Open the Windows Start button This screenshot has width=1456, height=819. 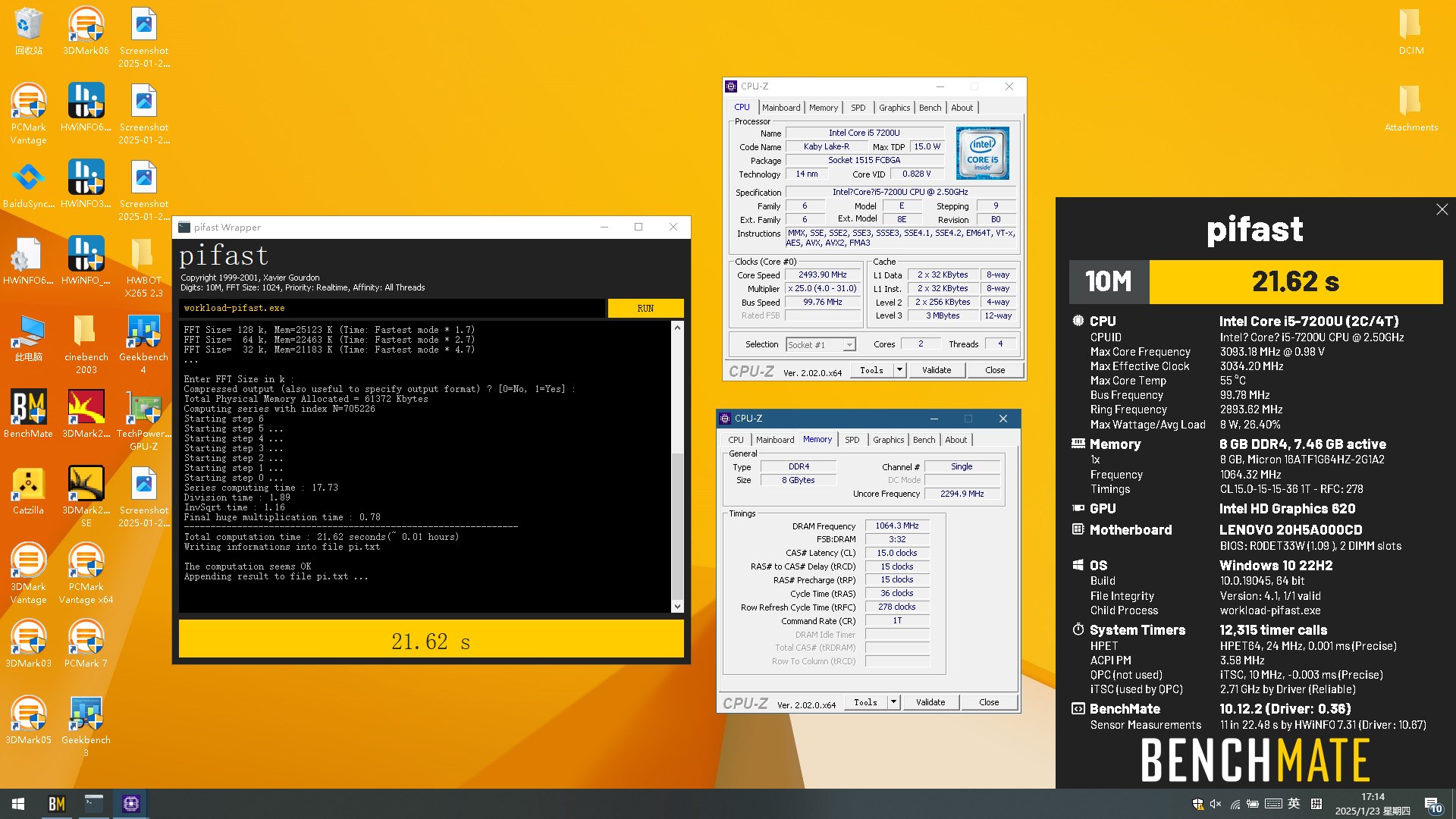pyautogui.click(x=18, y=803)
